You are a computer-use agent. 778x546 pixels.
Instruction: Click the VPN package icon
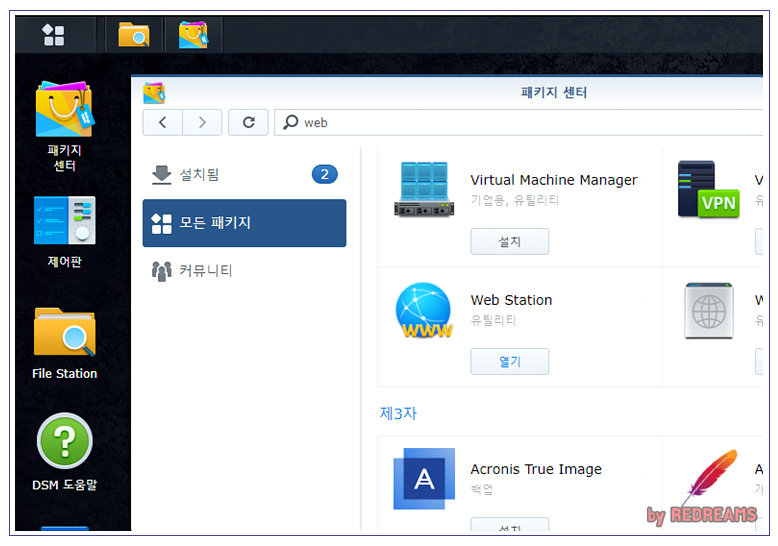click(708, 189)
